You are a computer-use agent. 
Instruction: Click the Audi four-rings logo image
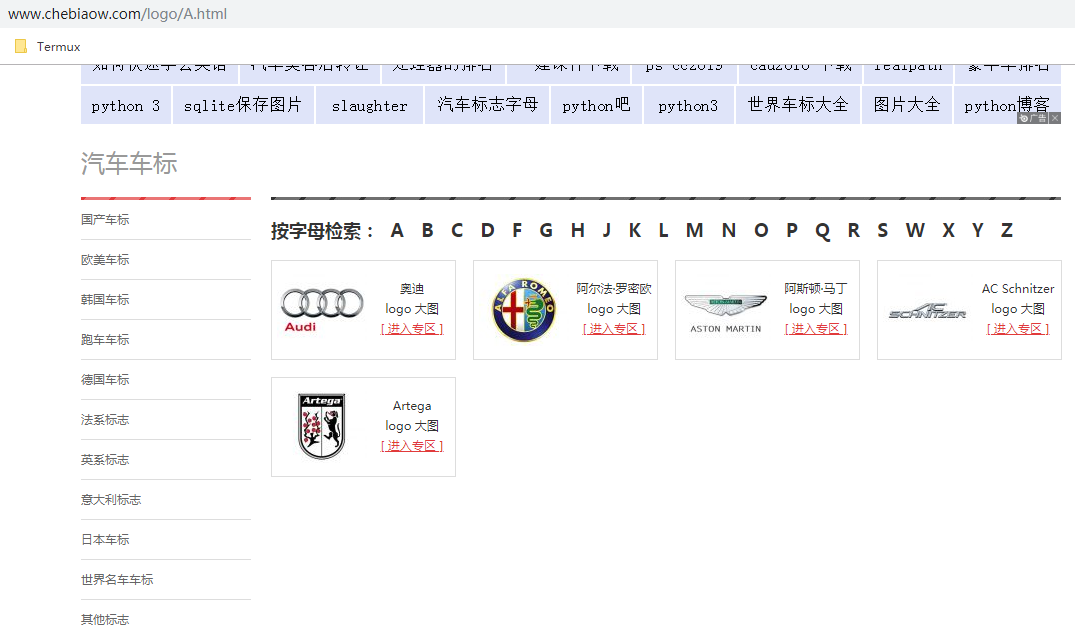tap(322, 310)
